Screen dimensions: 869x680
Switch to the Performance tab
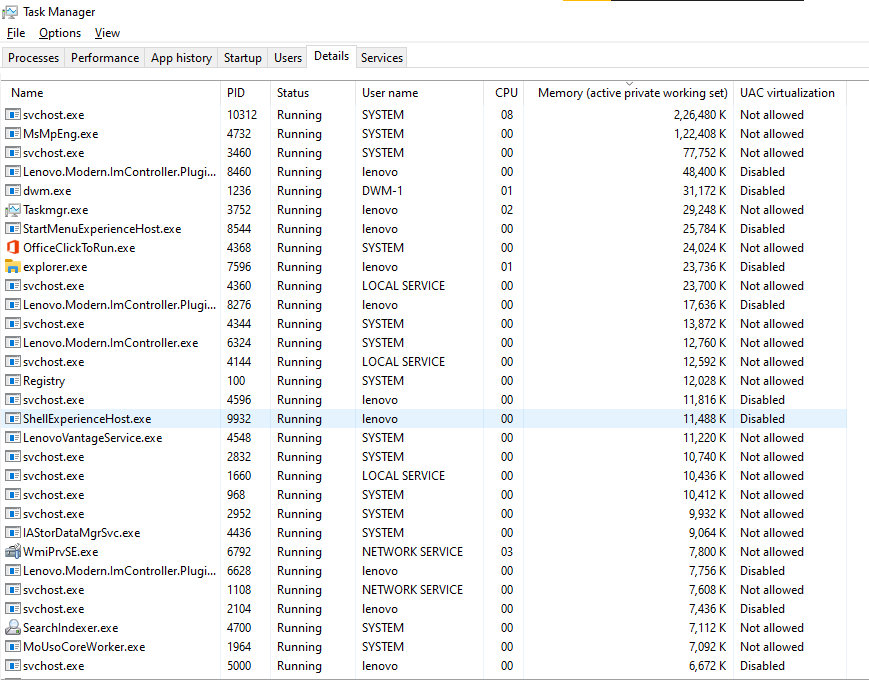tap(105, 58)
